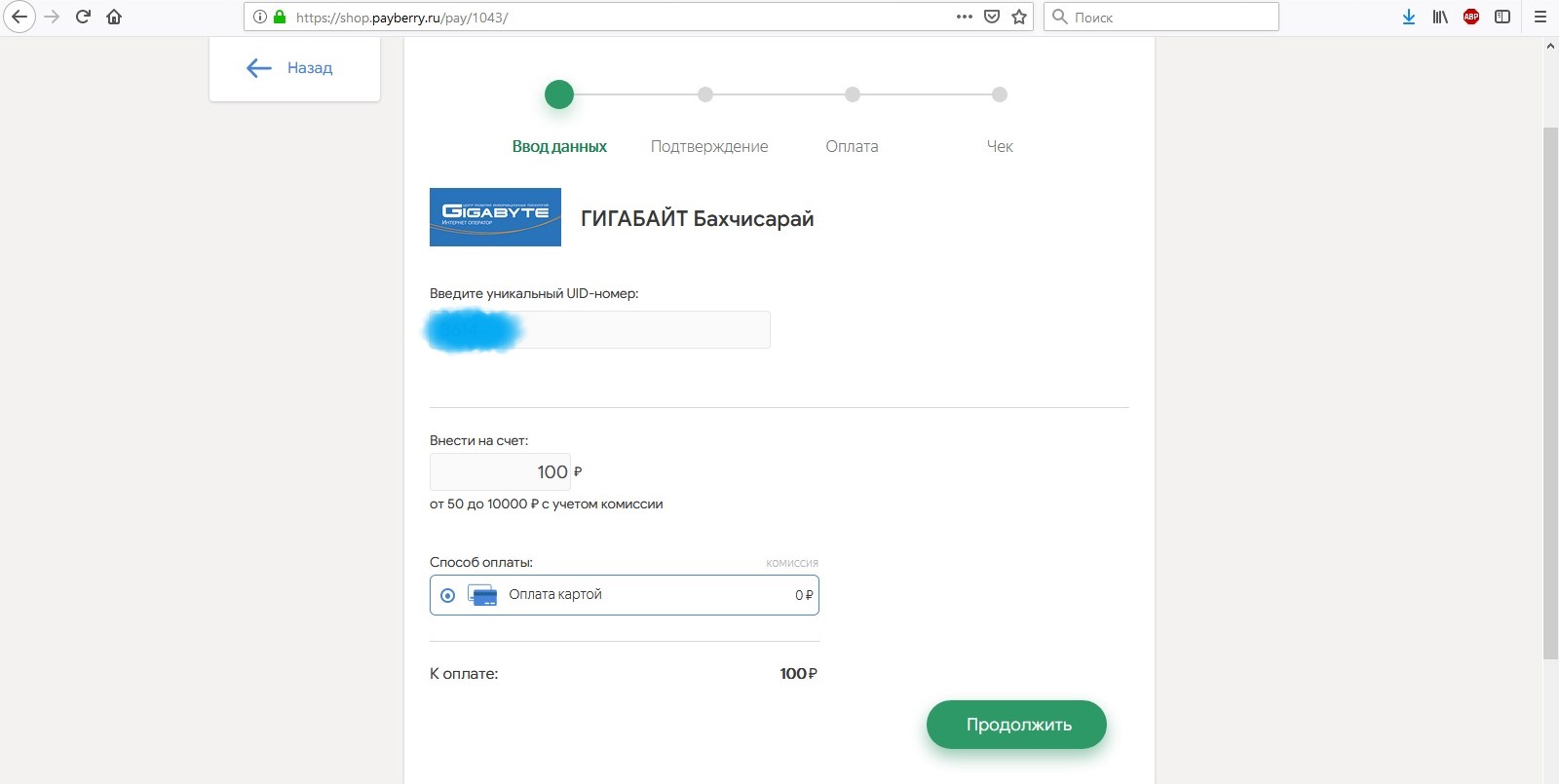Open the Pocket save icon

(x=992, y=17)
